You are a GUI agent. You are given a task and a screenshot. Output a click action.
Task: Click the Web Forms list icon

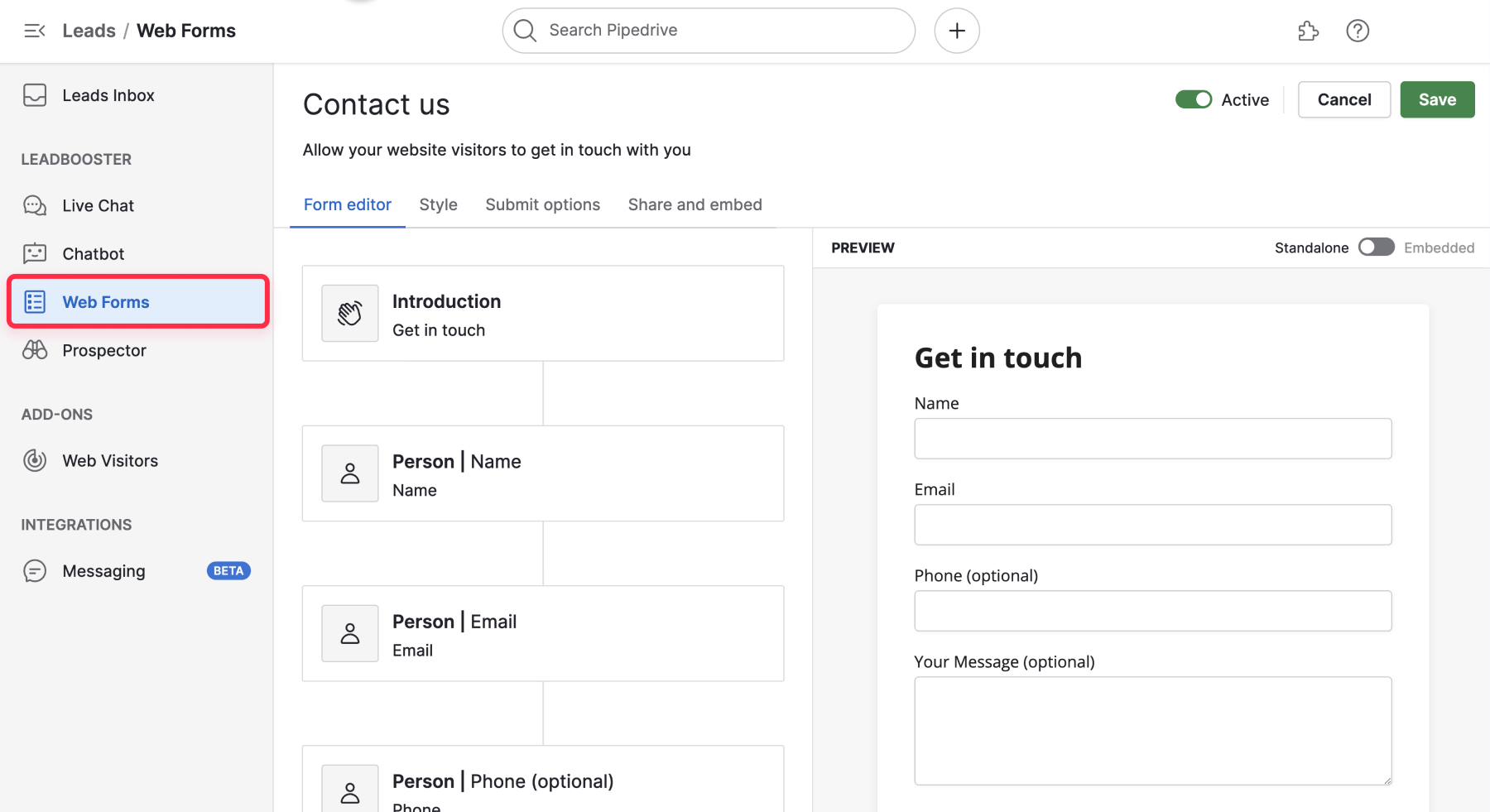pyautogui.click(x=35, y=302)
